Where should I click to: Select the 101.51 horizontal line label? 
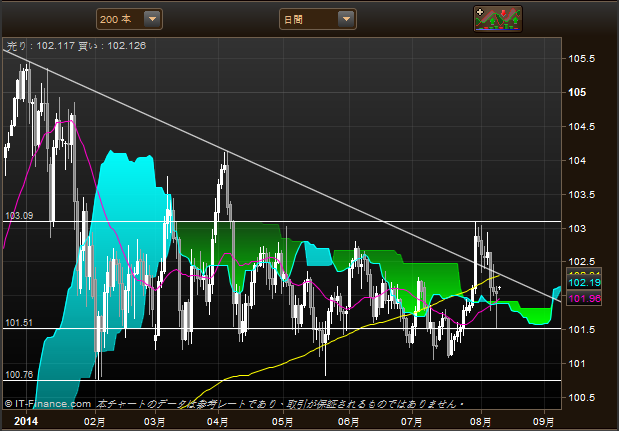19,323
